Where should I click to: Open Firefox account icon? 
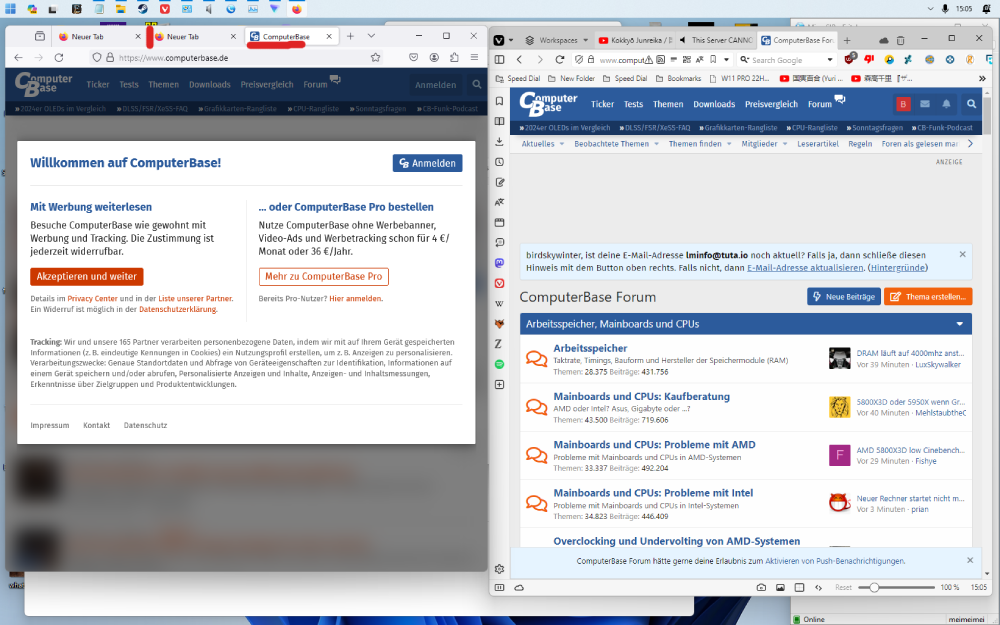(434, 57)
